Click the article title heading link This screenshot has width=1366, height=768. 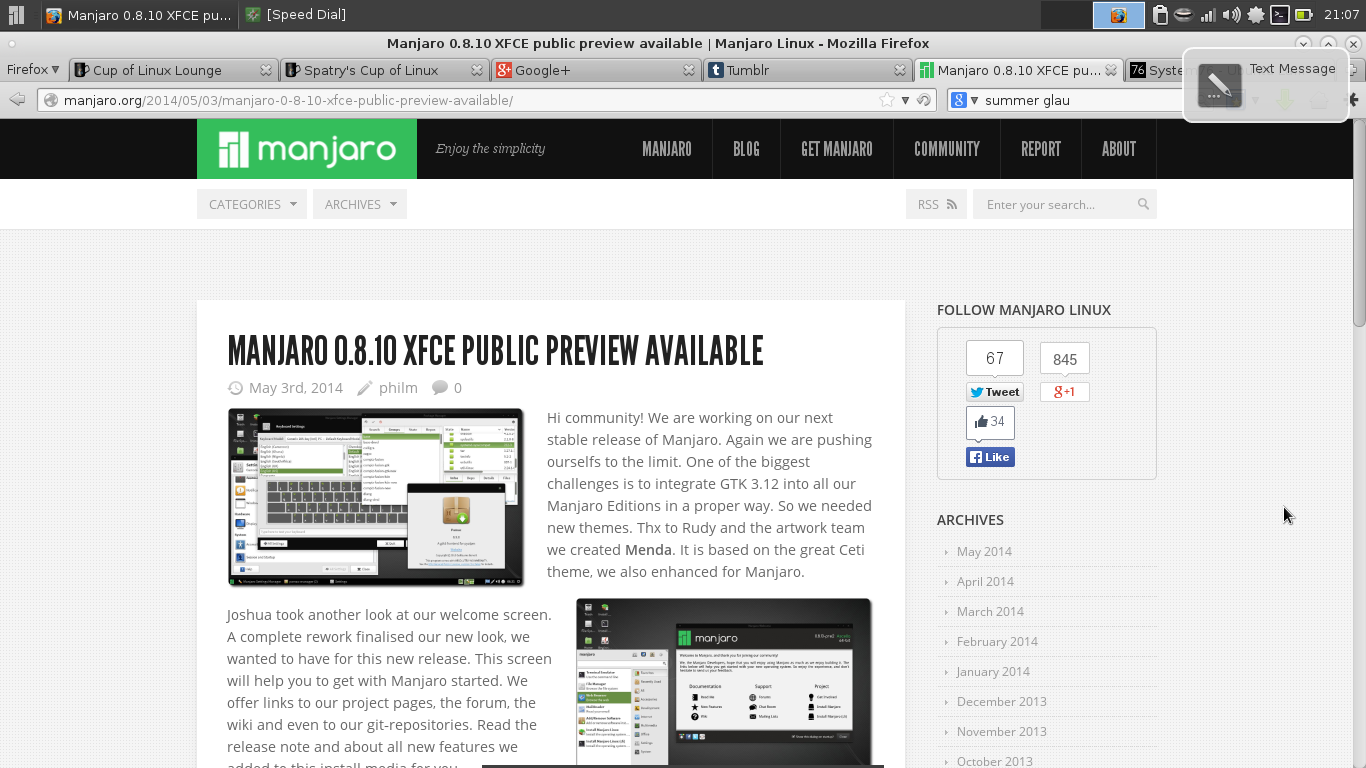495,351
